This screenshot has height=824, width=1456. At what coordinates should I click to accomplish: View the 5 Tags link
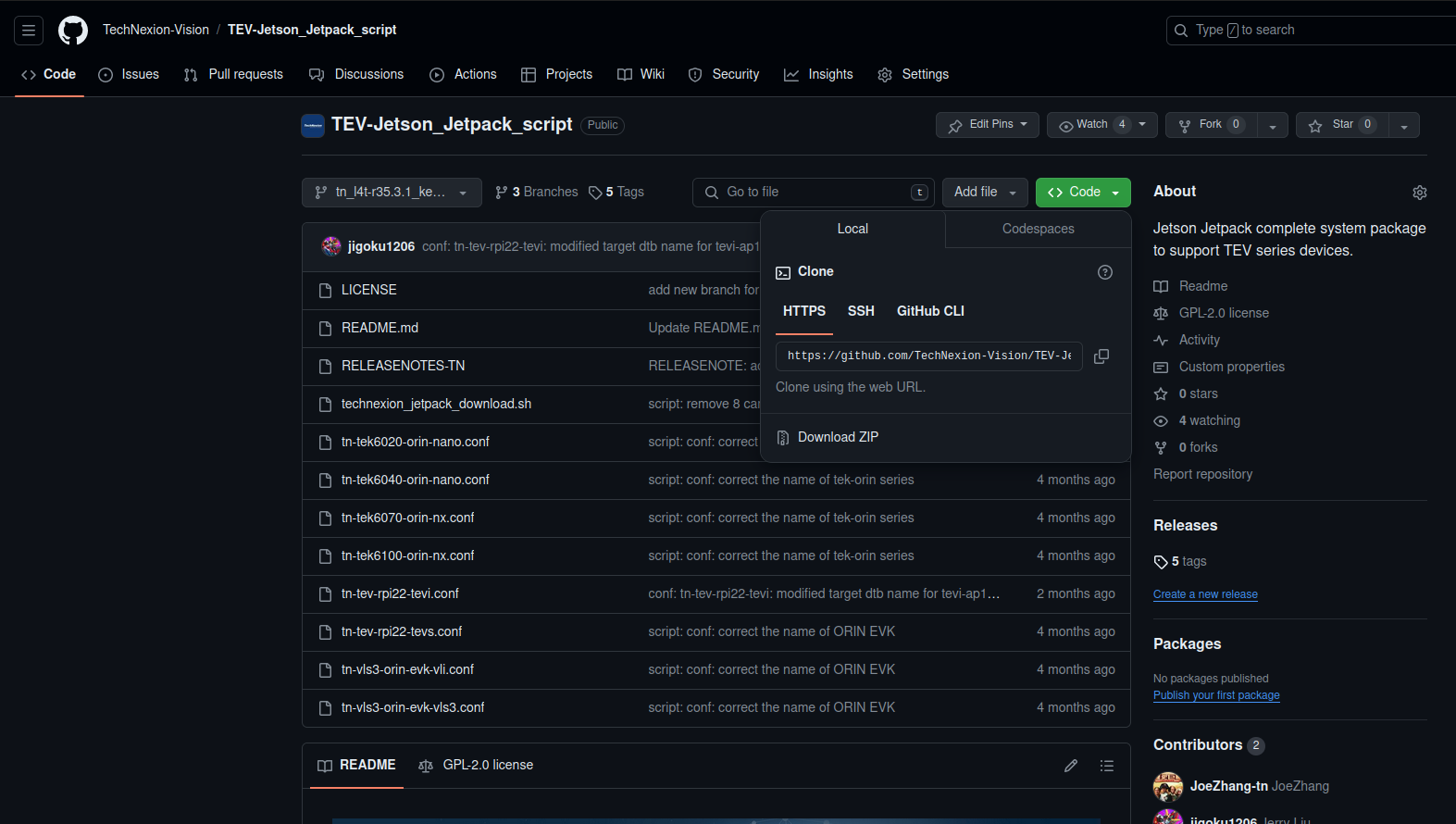pos(616,193)
